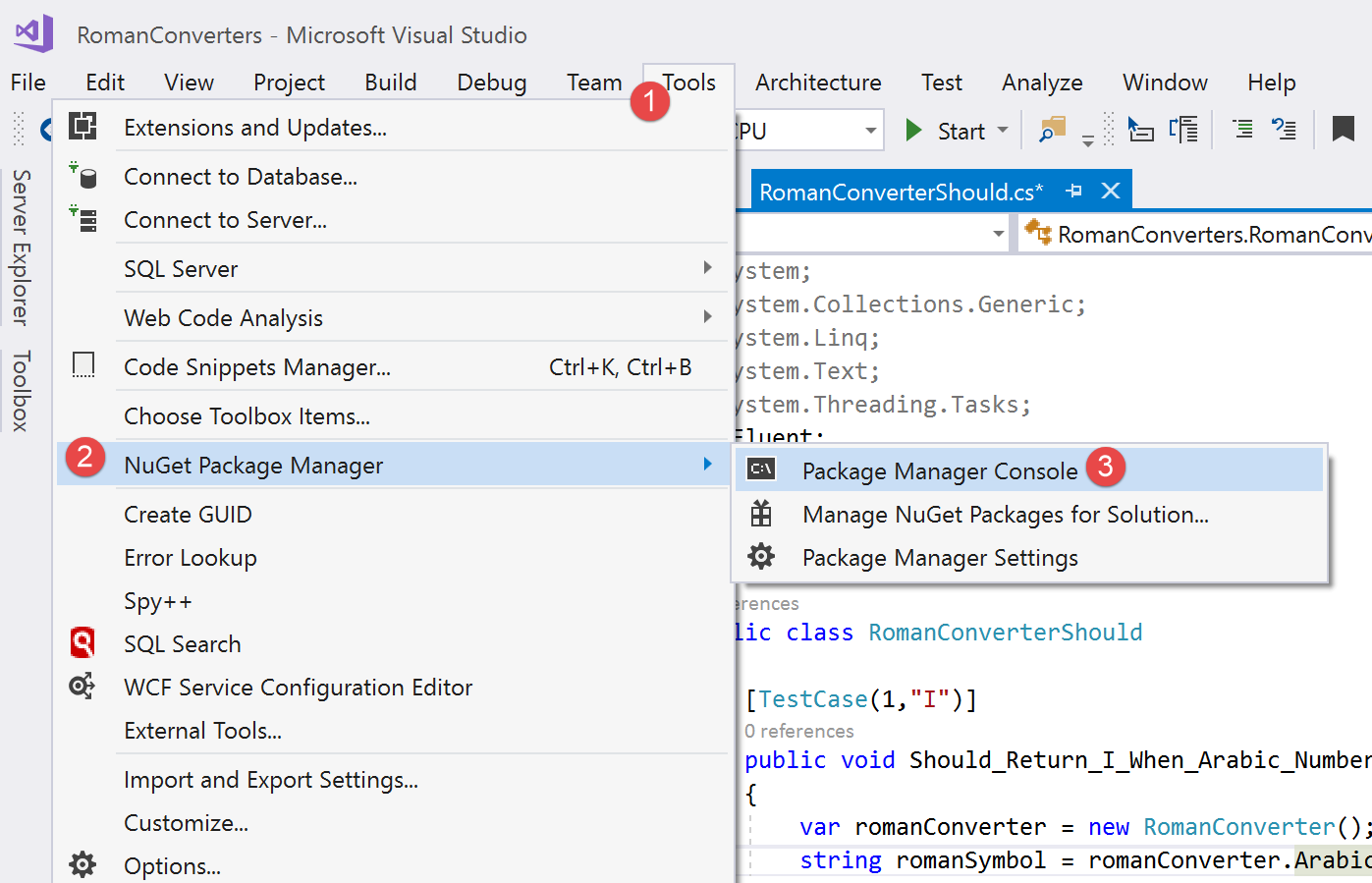This screenshot has width=1372, height=883.
Task: Expand the Web Code Analysis submenu
Action: [707, 317]
